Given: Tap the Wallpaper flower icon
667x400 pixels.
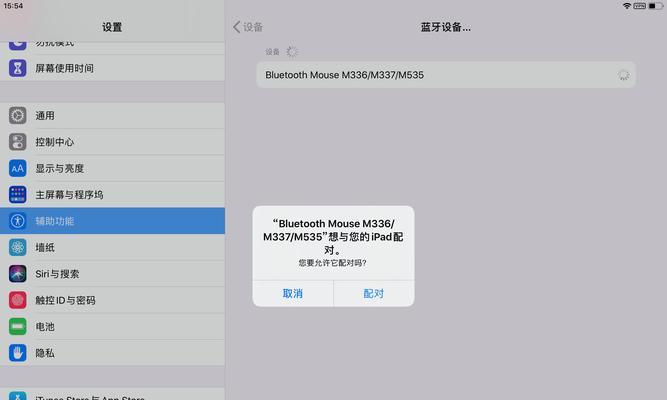Looking at the screenshot, I should pos(17,247).
